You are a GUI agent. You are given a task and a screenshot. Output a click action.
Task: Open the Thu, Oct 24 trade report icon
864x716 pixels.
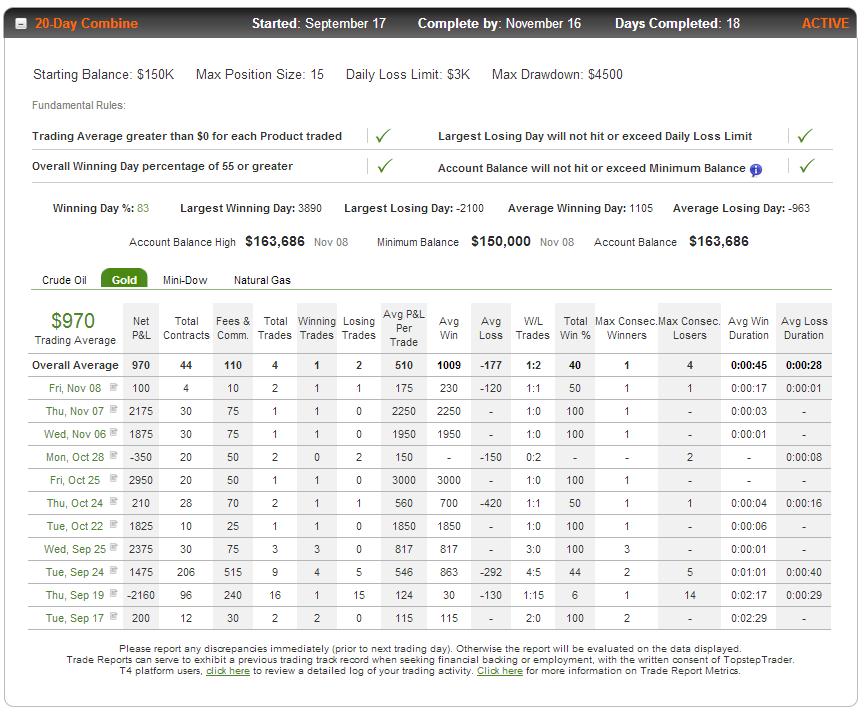[113, 502]
